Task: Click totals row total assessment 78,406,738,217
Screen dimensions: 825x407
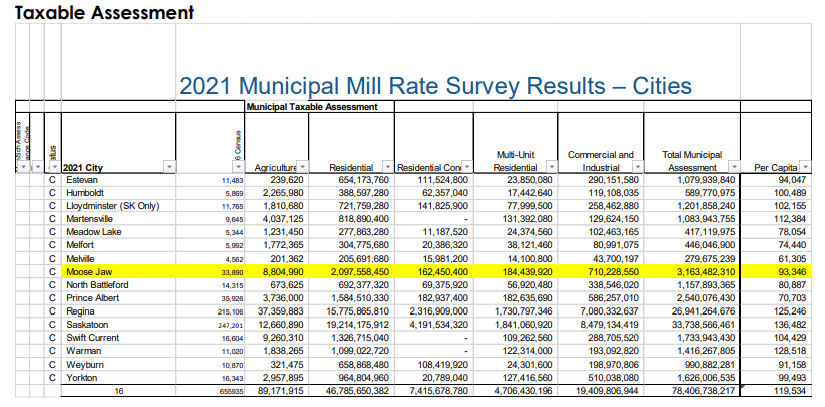Action: (x=704, y=391)
